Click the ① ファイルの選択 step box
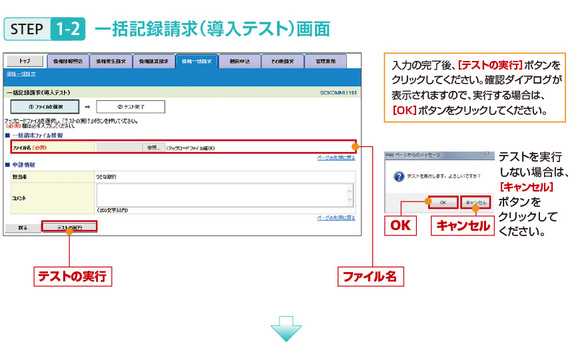Viewport: 580px width, 364px height. pos(45,107)
